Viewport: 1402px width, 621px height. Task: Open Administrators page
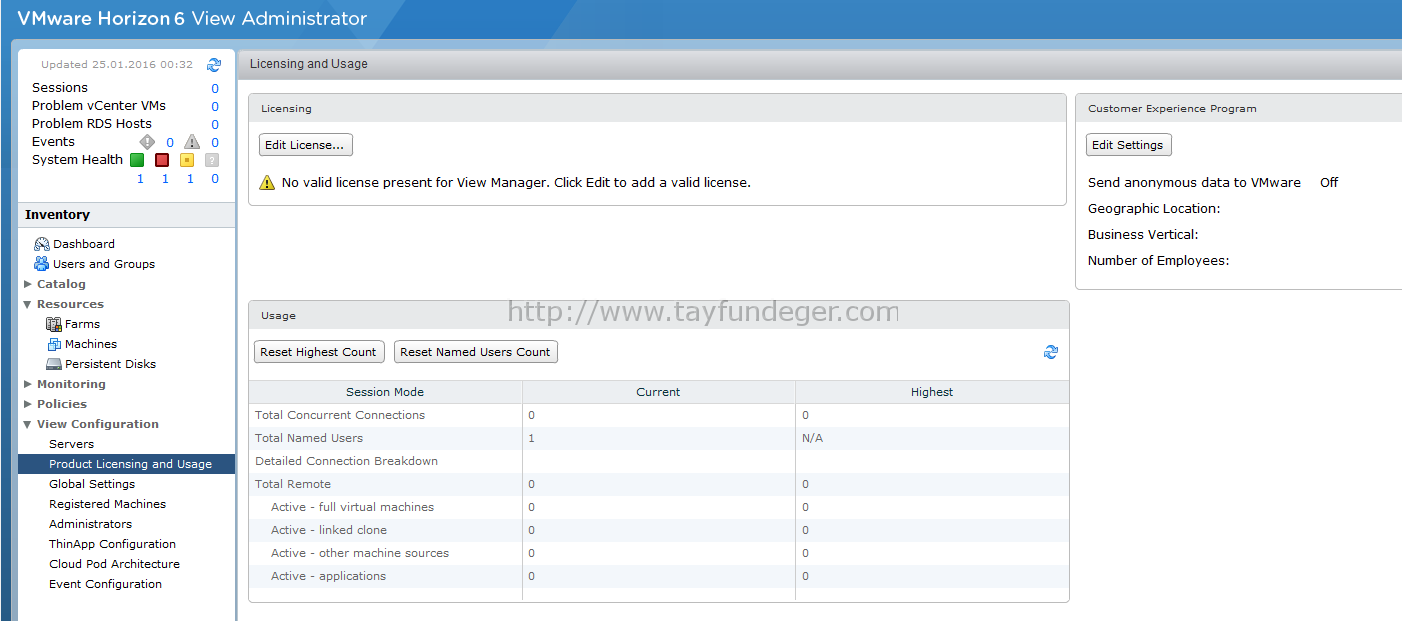coord(90,524)
